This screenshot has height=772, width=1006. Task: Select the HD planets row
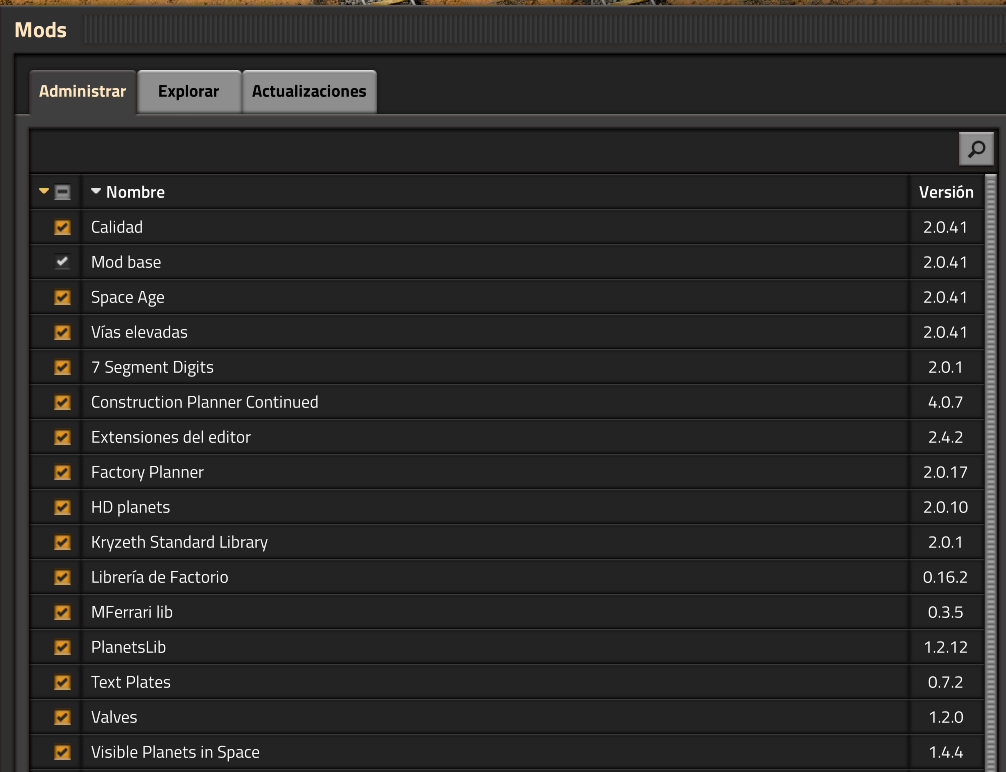(507, 507)
